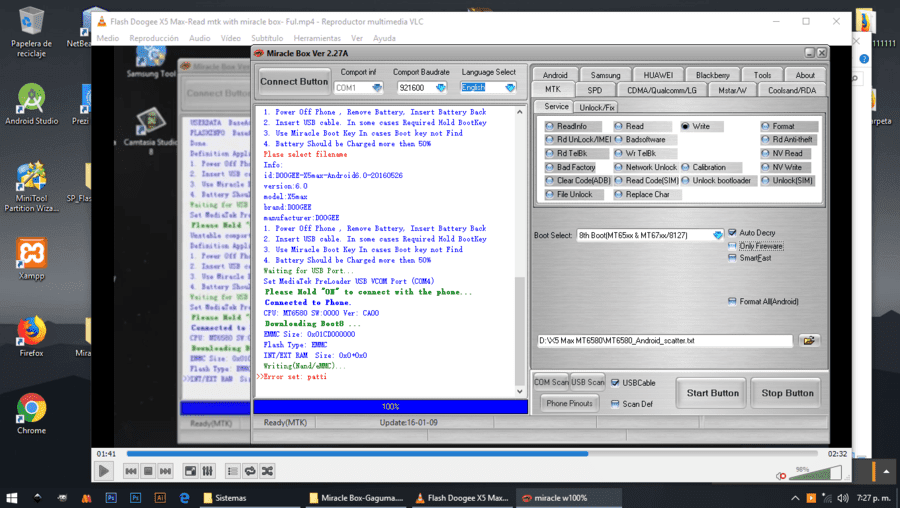900x508 pixels.
Task: Click COM Scan button
Action: (x=551, y=382)
